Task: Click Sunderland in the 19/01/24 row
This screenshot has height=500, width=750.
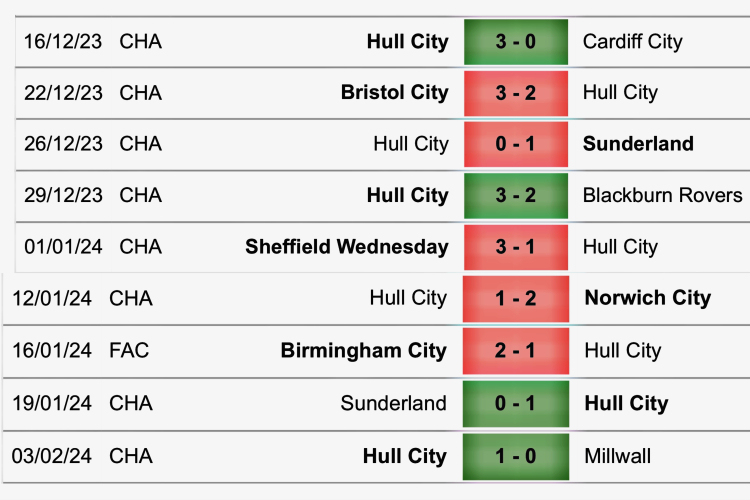Action: tap(393, 403)
